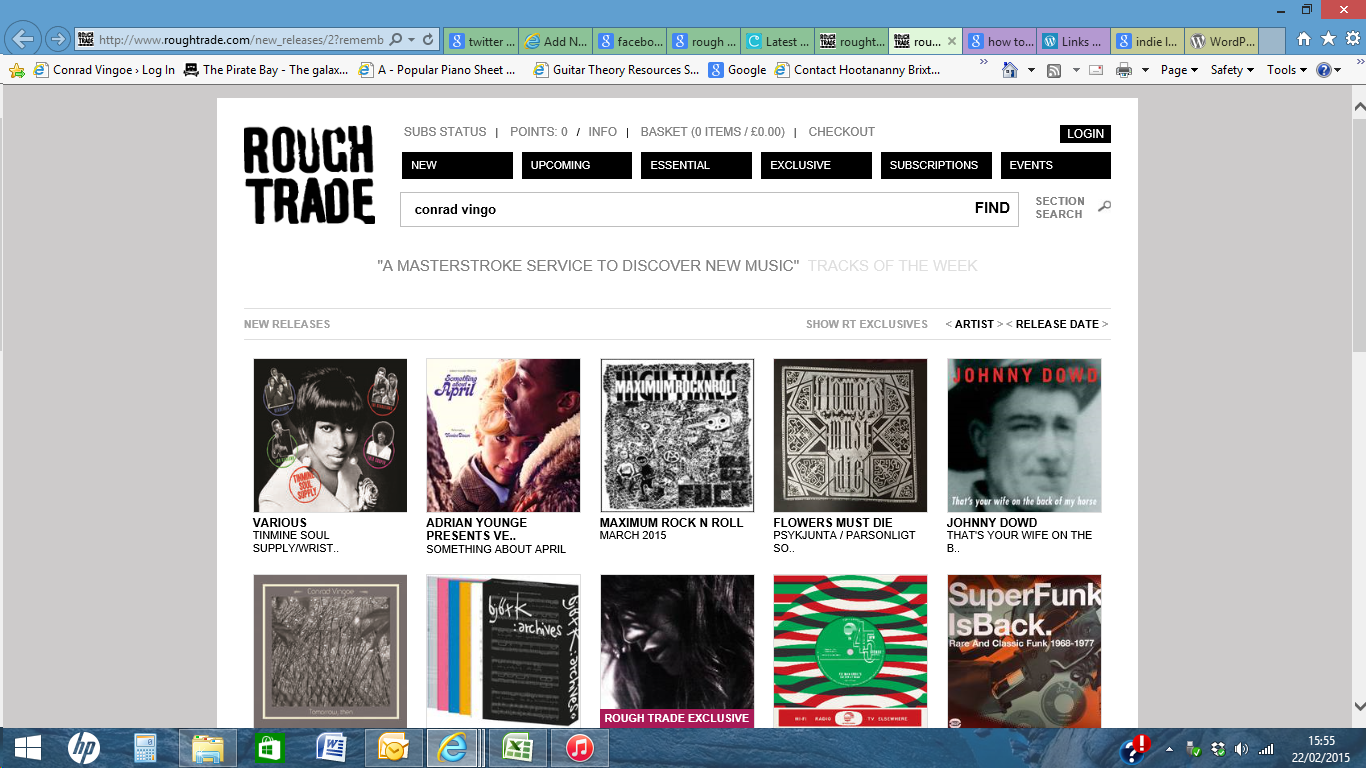Click the browser Forward arrow button
The height and width of the screenshot is (768, 1366).
58,40
